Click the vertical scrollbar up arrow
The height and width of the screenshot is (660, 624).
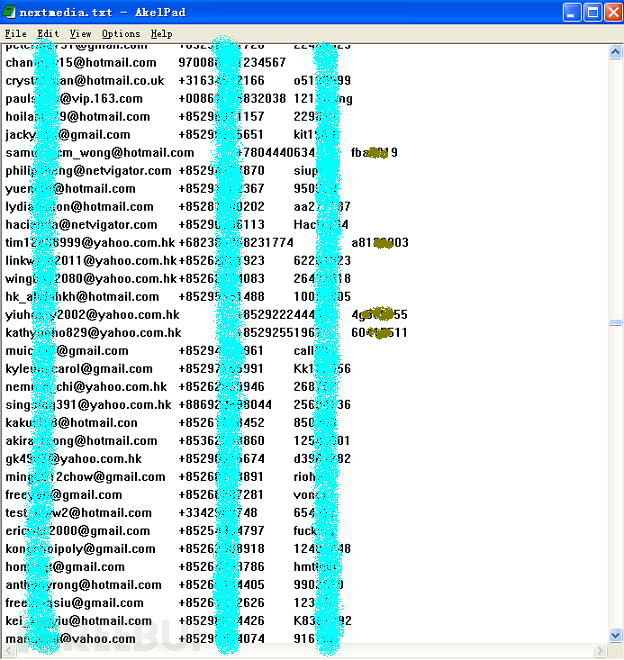tap(615, 52)
